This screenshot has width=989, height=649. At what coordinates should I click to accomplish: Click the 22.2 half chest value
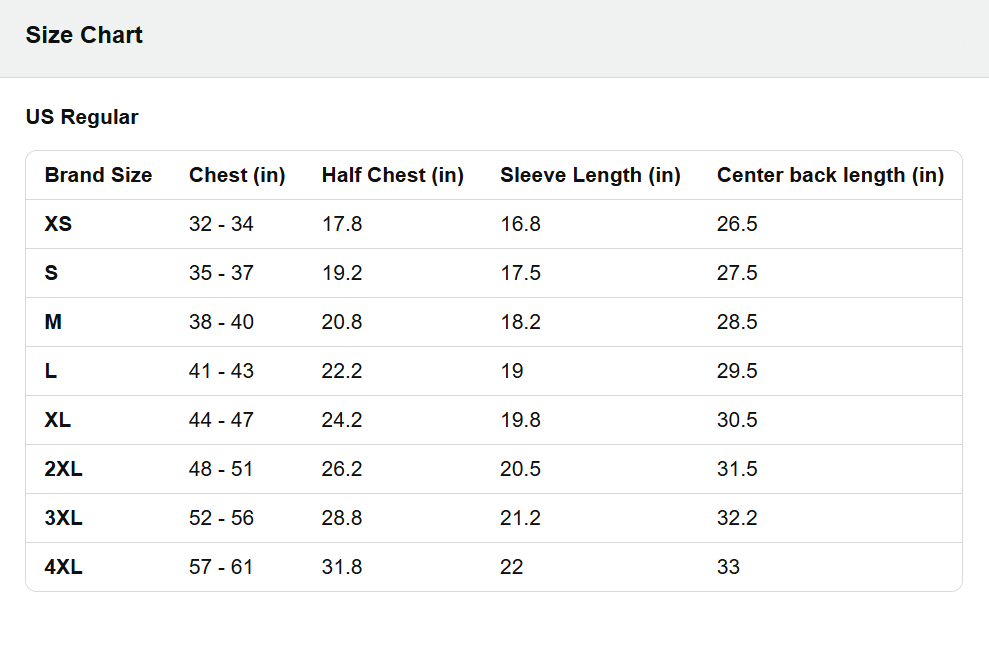coord(342,371)
